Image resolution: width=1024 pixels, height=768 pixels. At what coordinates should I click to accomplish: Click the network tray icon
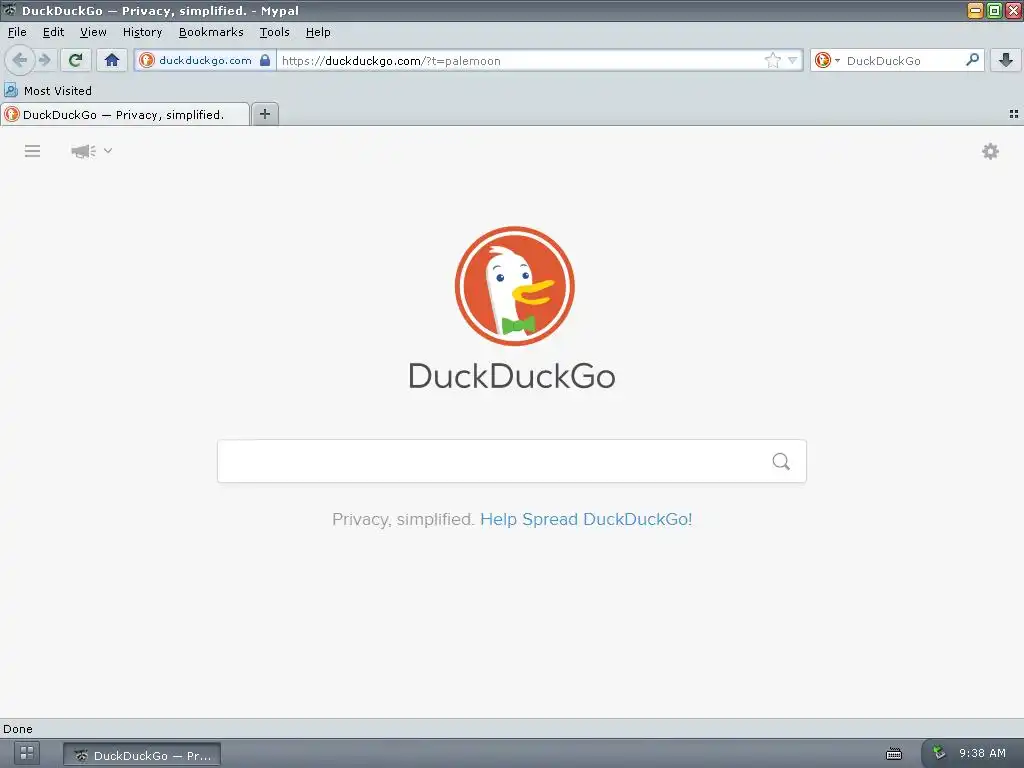[x=938, y=752]
